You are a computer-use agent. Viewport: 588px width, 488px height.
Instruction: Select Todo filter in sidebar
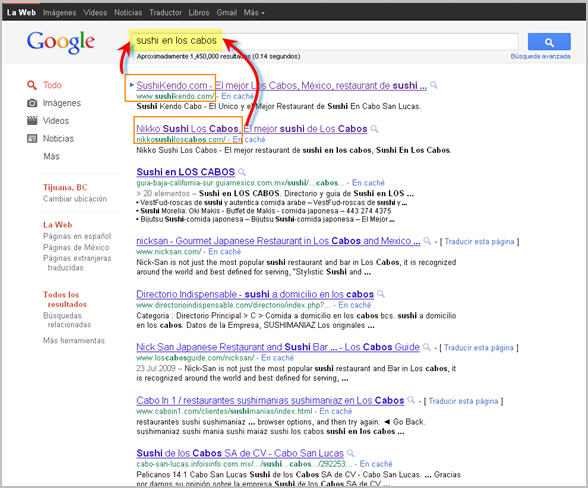(x=52, y=85)
